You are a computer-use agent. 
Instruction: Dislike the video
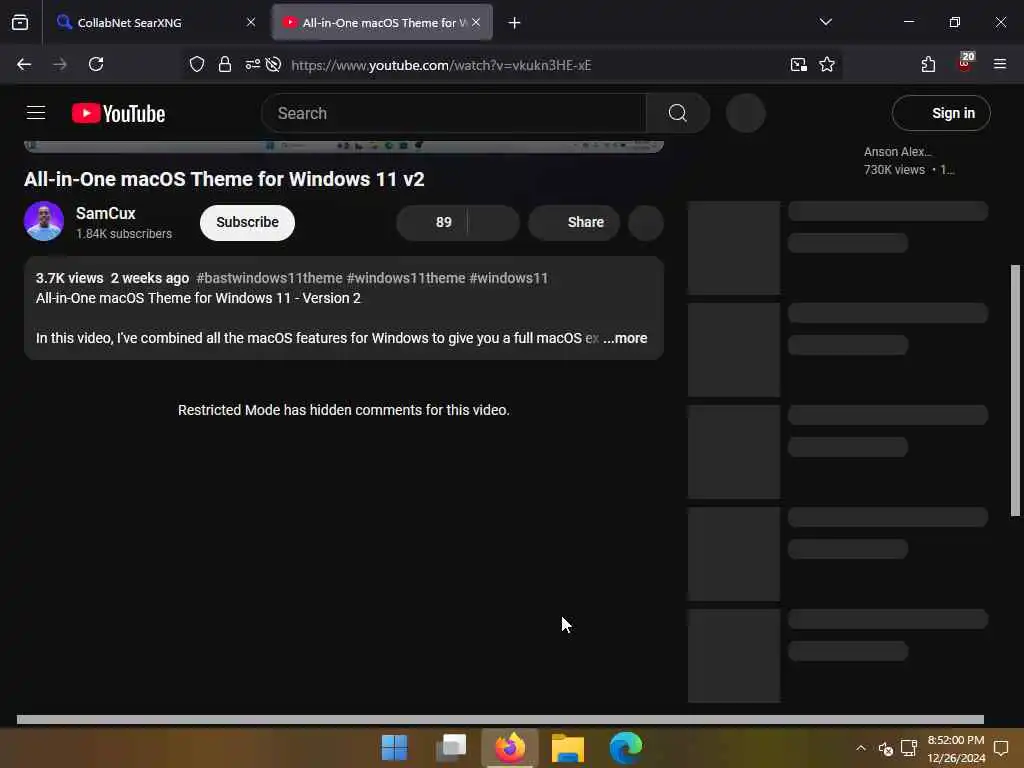coord(494,222)
